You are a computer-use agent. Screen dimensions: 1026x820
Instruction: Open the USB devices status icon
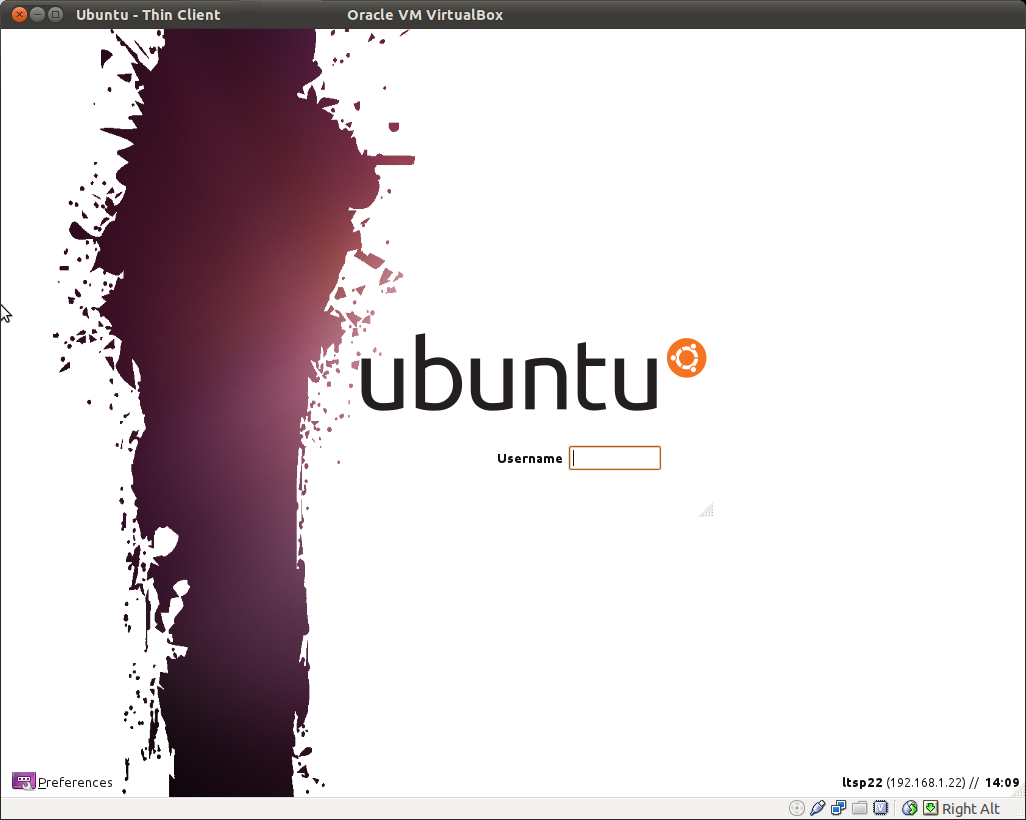817,808
